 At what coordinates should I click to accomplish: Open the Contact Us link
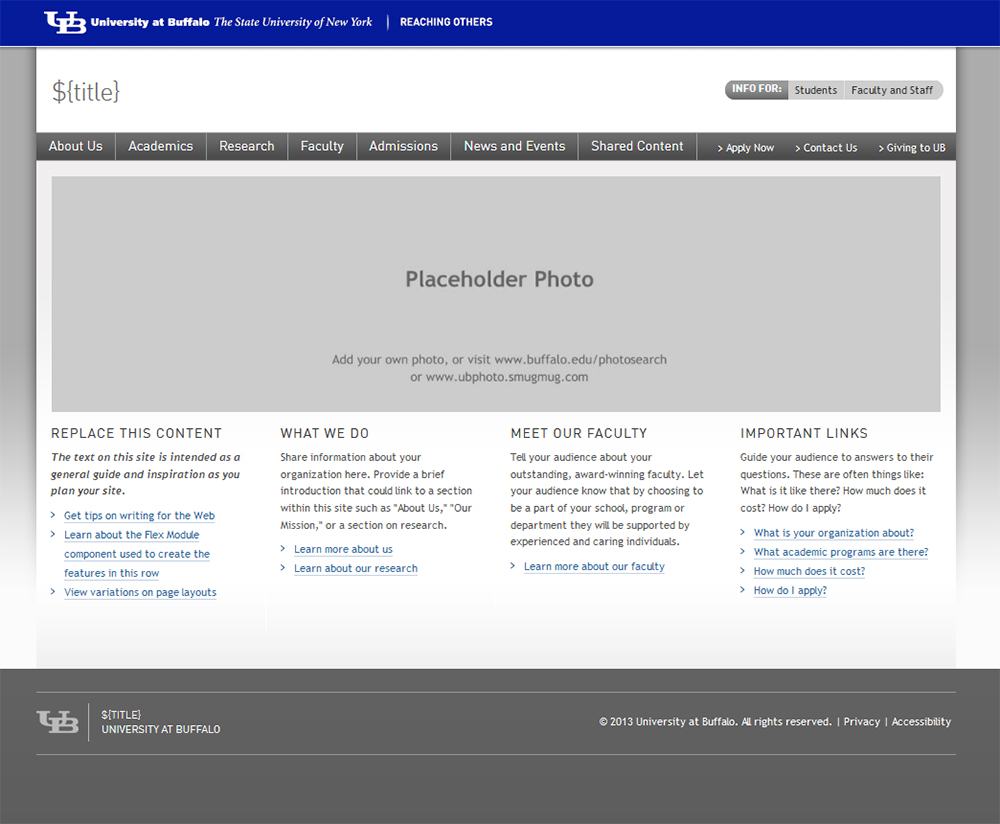pos(829,148)
